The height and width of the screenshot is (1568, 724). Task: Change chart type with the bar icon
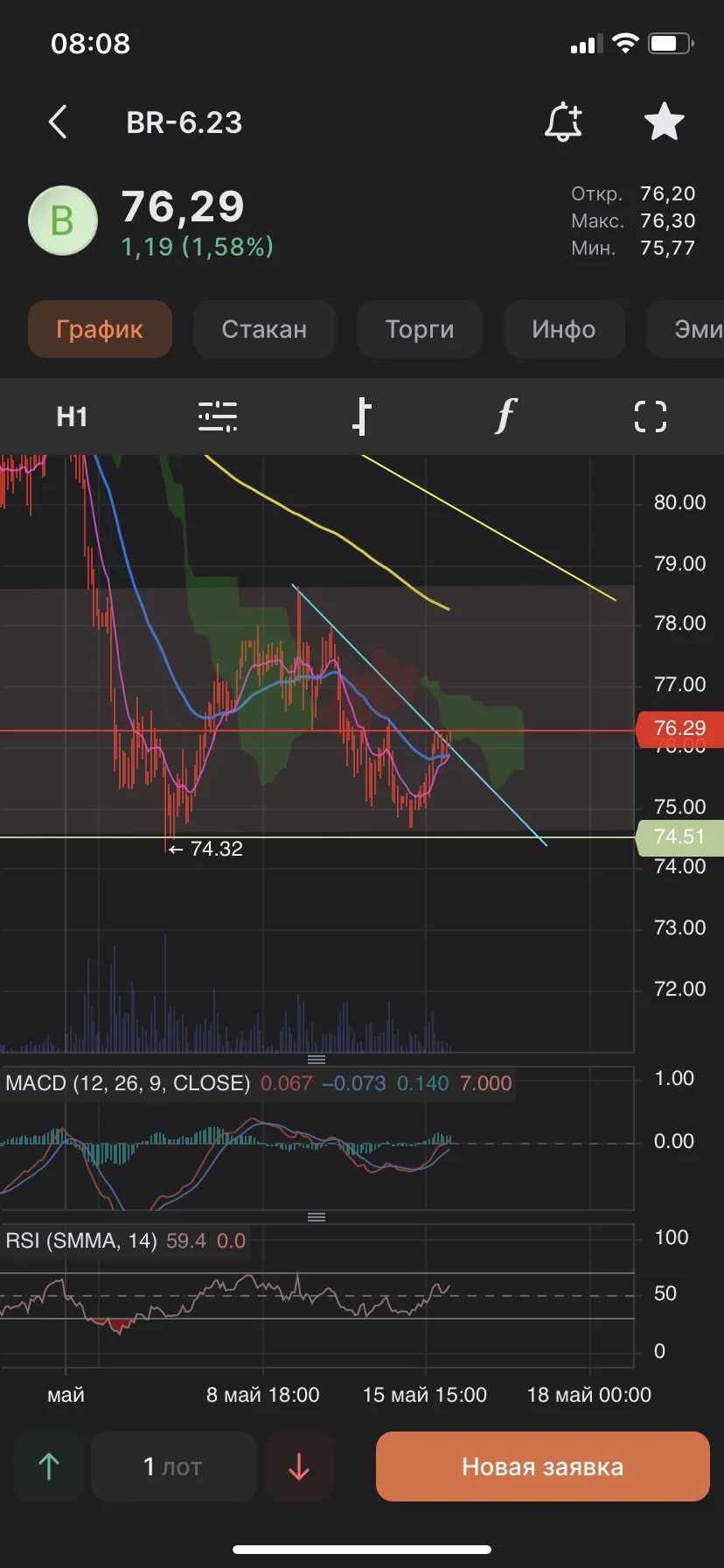click(x=362, y=416)
